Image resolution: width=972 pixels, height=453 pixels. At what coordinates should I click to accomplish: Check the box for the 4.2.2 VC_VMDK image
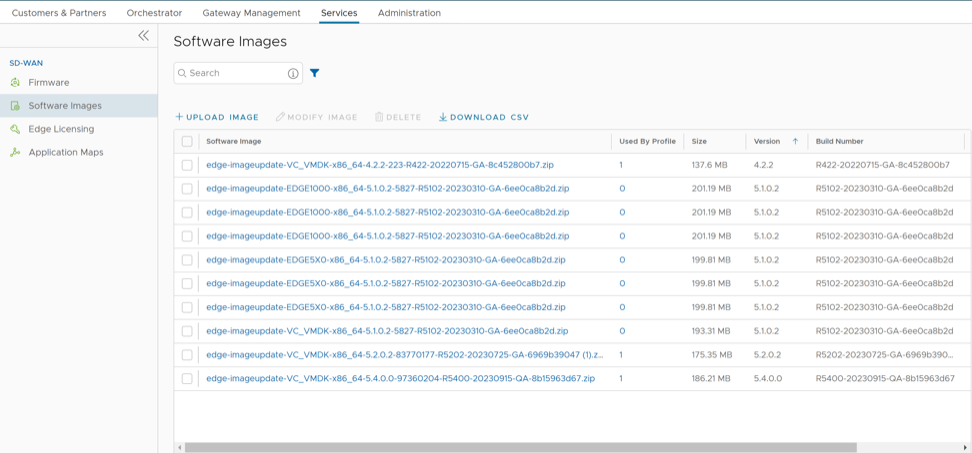(x=187, y=165)
